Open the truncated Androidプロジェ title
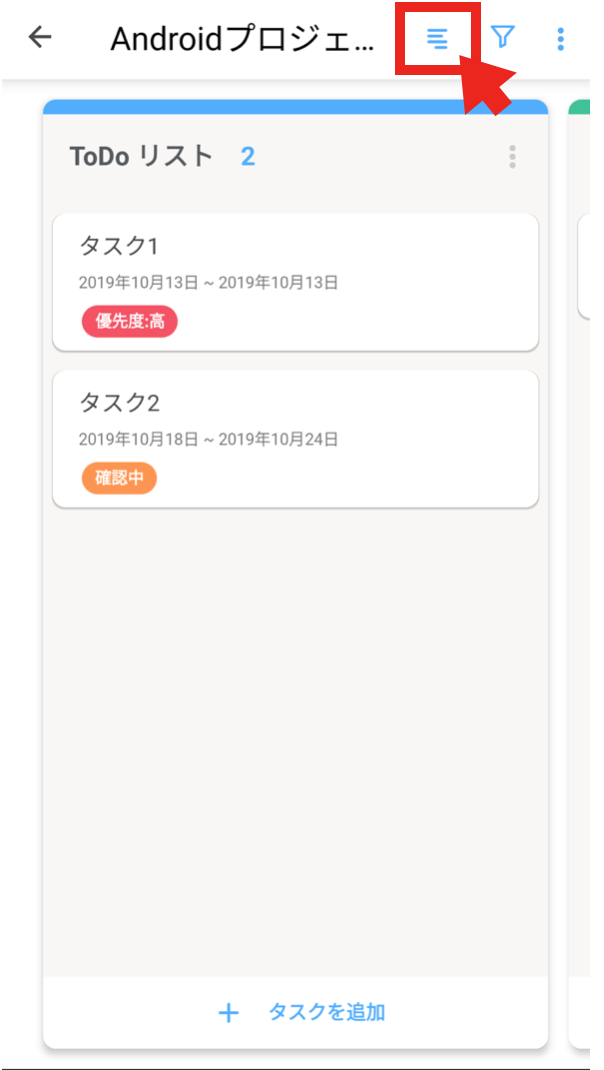This screenshot has height=1070, width=604. 240,38
